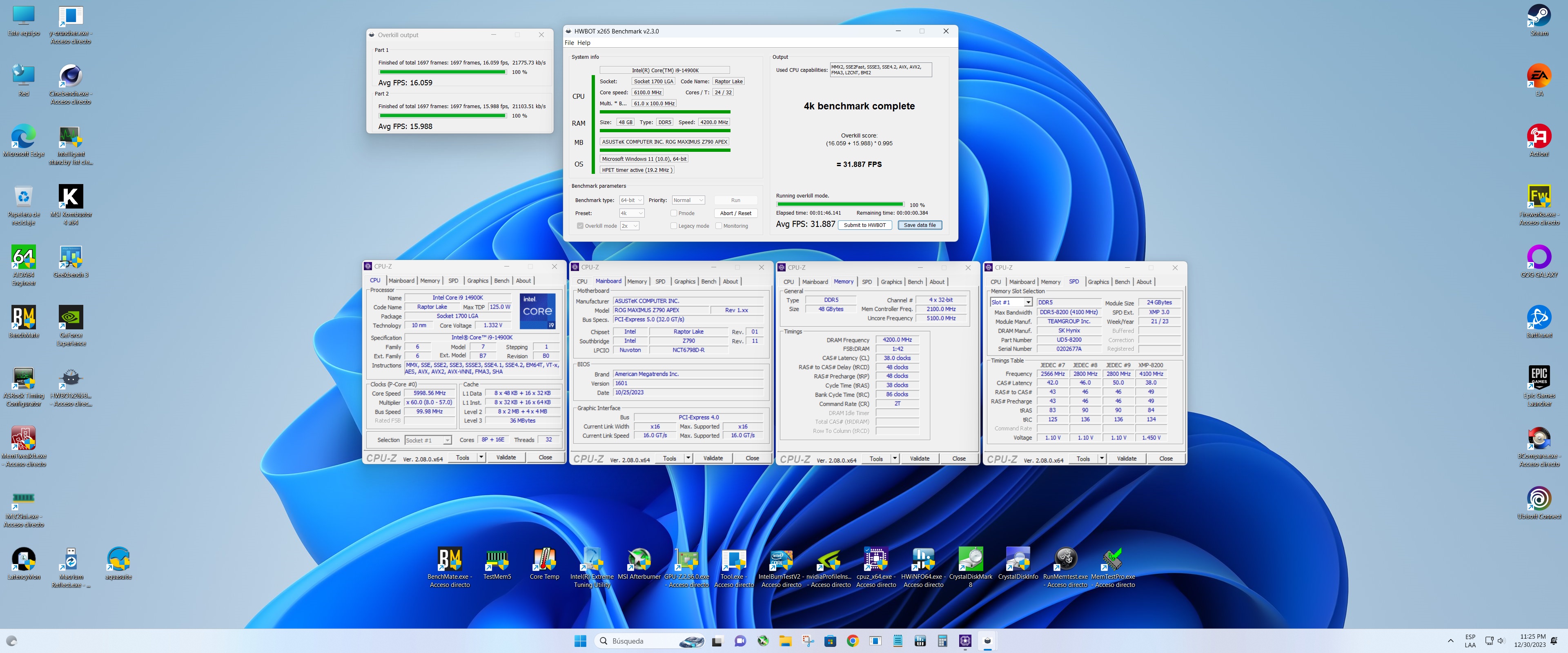1568x653 pixels.
Task: Open the File menu in HWBOT x265
Action: point(569,42)
